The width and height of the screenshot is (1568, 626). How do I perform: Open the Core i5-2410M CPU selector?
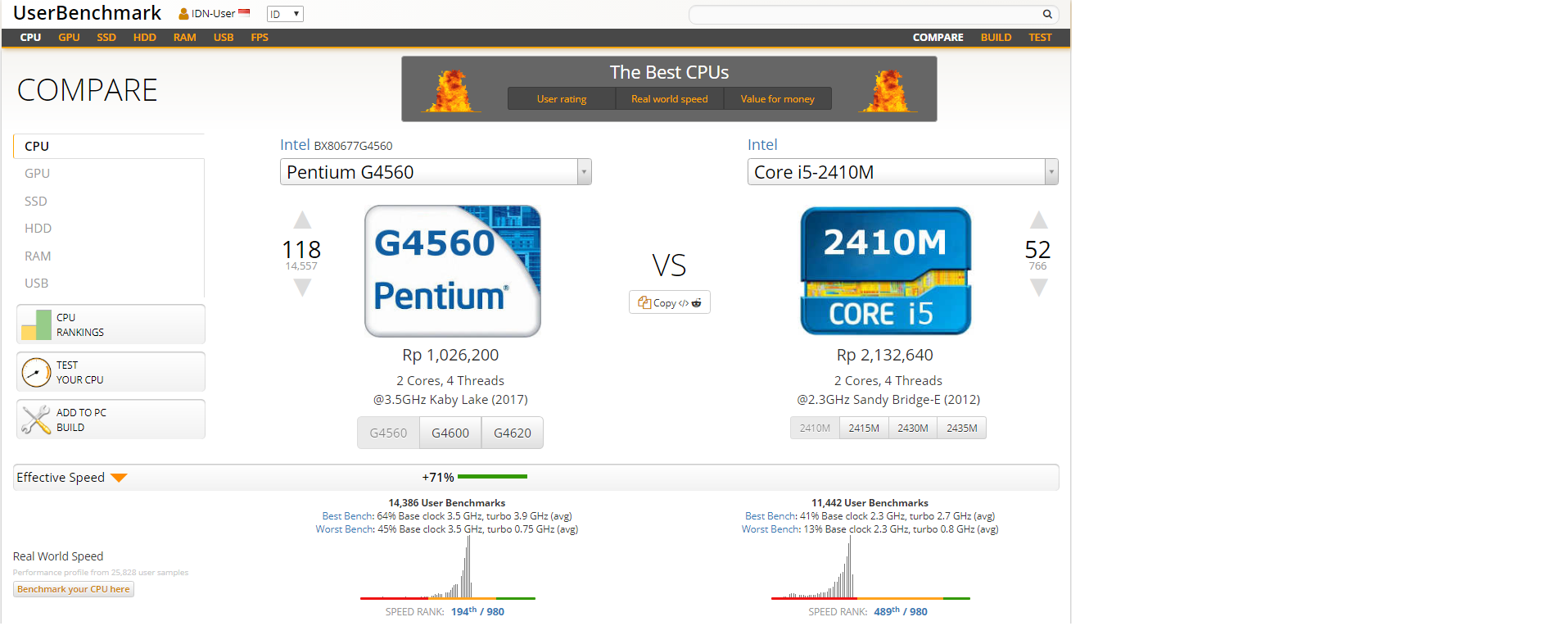pos(903,172)
